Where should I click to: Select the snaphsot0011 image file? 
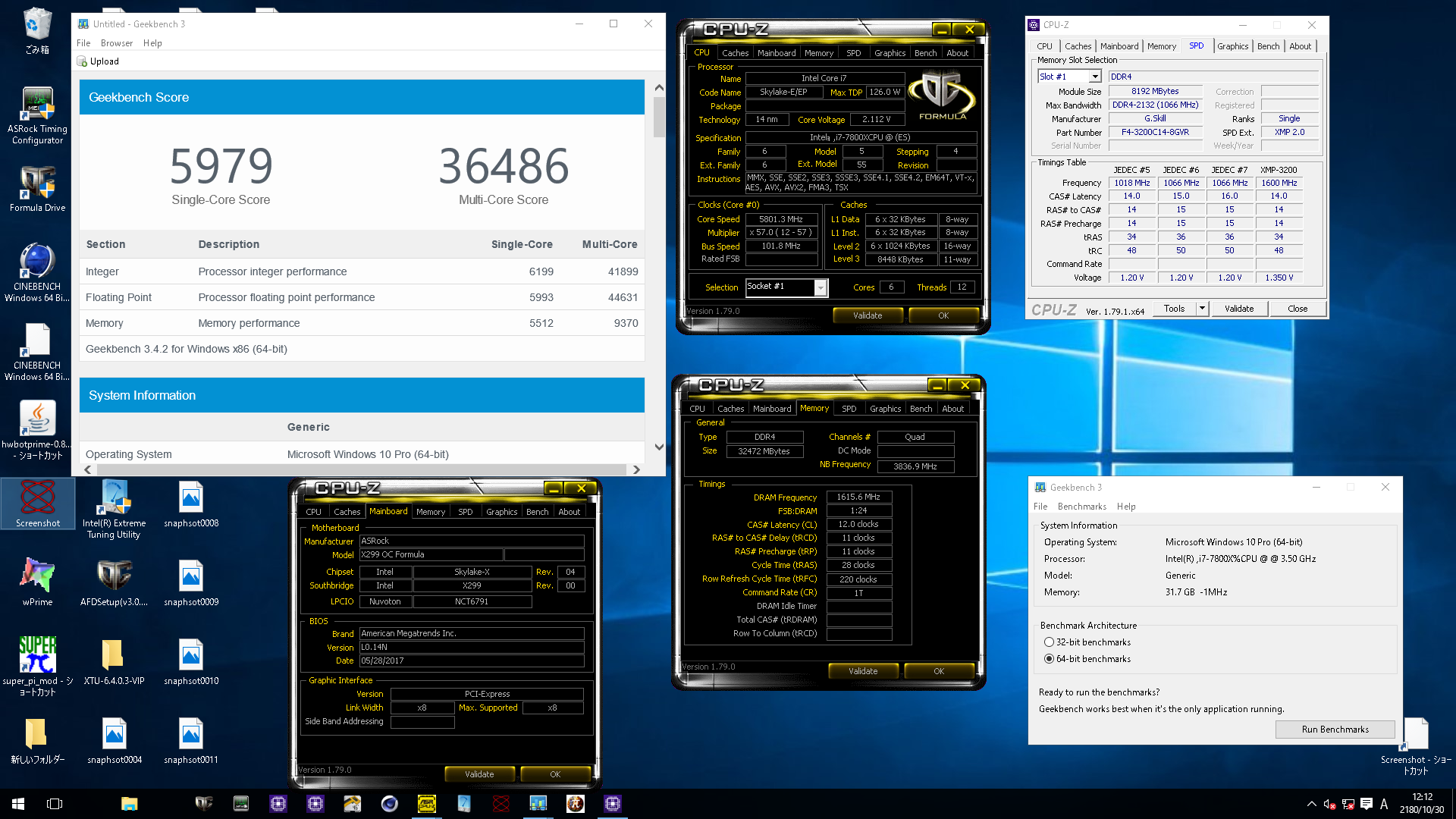pyautogui.click(x=191, y=740)
